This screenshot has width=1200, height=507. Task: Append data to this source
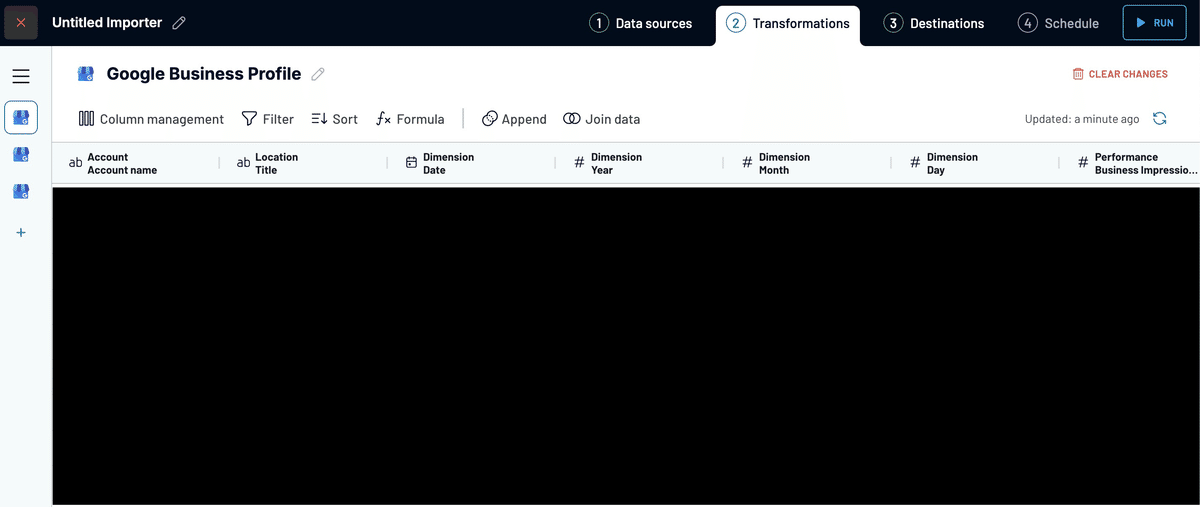tap(514, 119)
